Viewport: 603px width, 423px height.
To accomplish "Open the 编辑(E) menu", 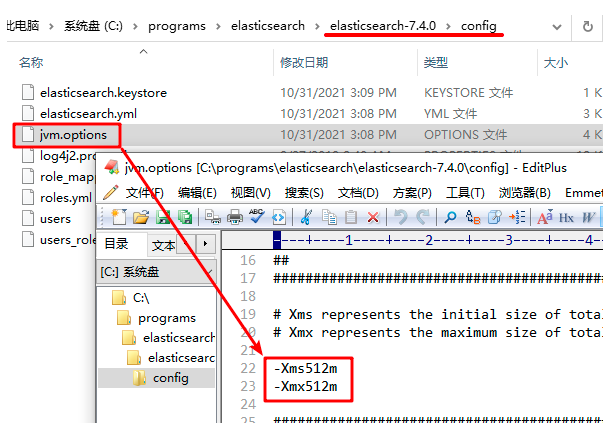I will click(x=197, y=193).
